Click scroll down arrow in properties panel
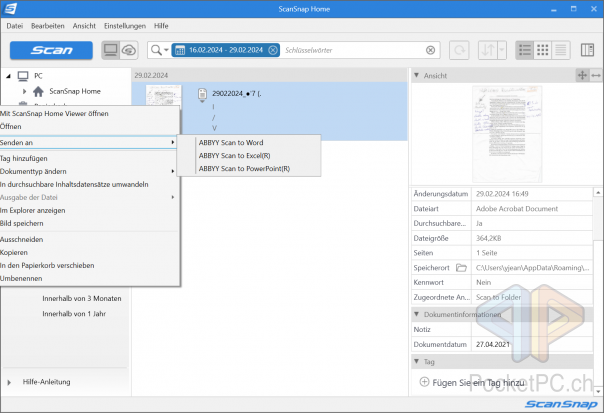 point(598,391)
